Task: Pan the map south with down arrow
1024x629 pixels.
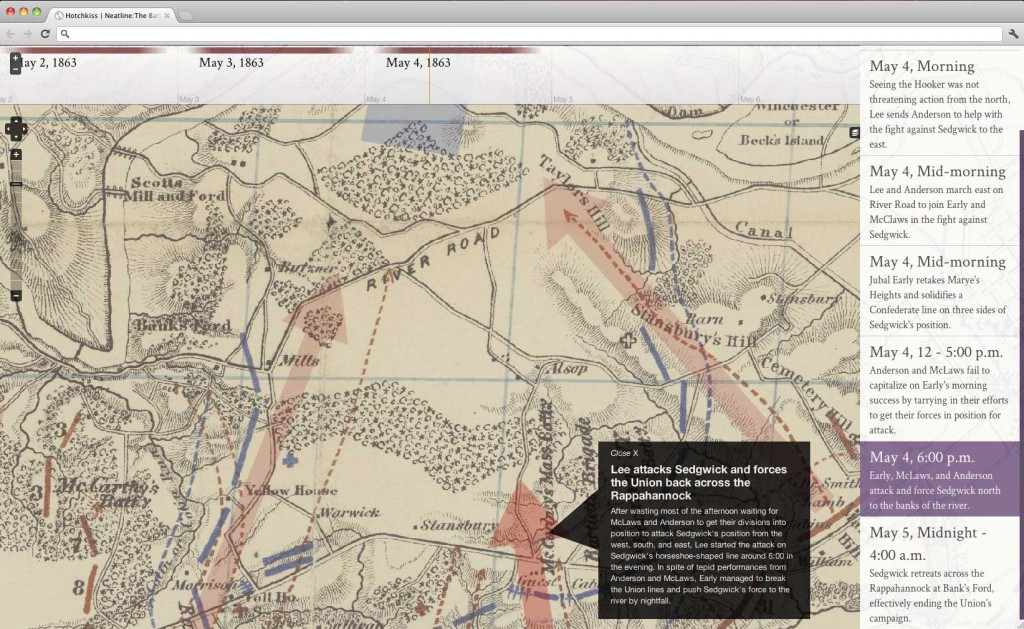Action: click(x=16, y=137)
